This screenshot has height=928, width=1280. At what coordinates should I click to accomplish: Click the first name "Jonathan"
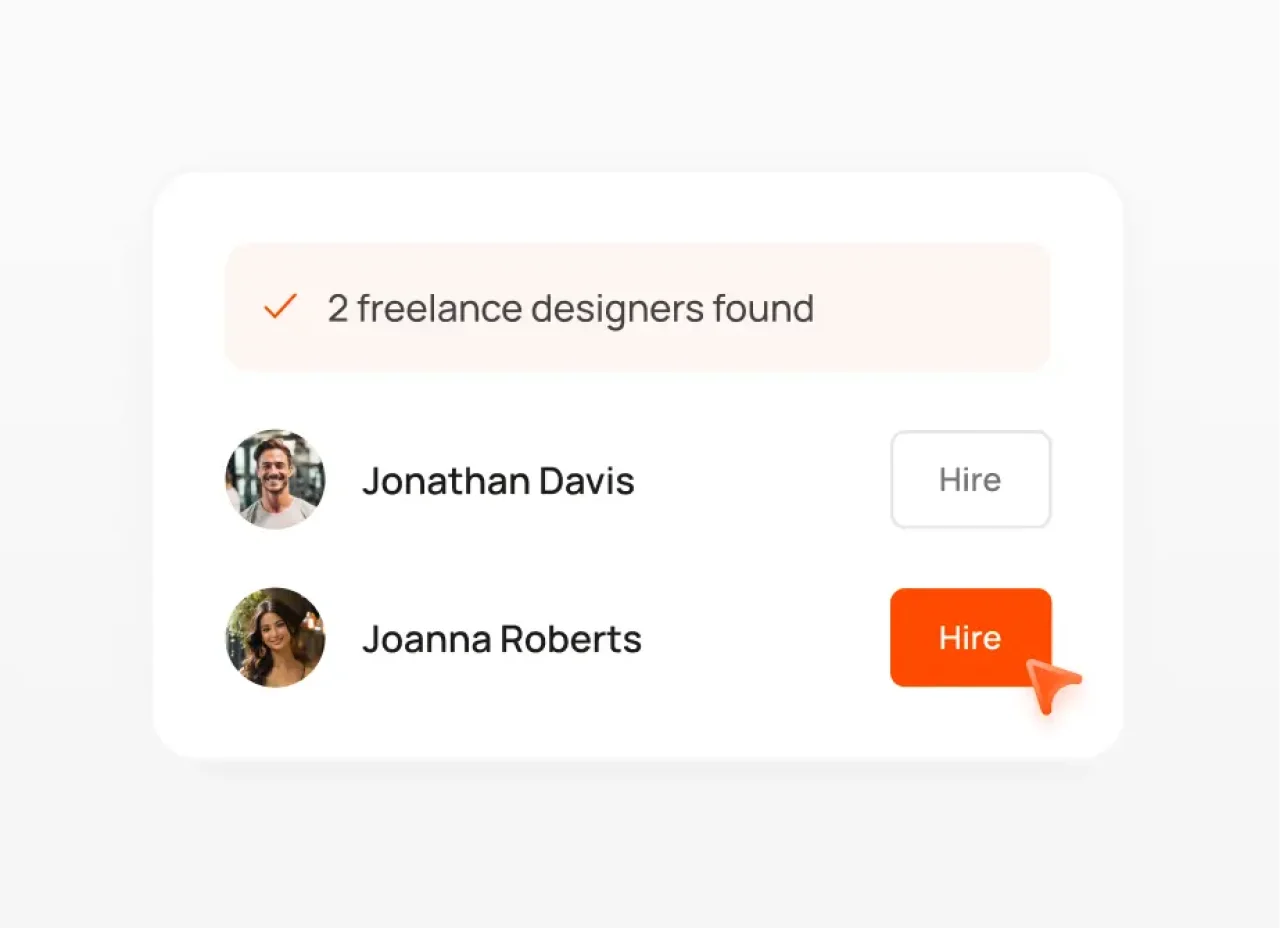[x=446, y=481]
